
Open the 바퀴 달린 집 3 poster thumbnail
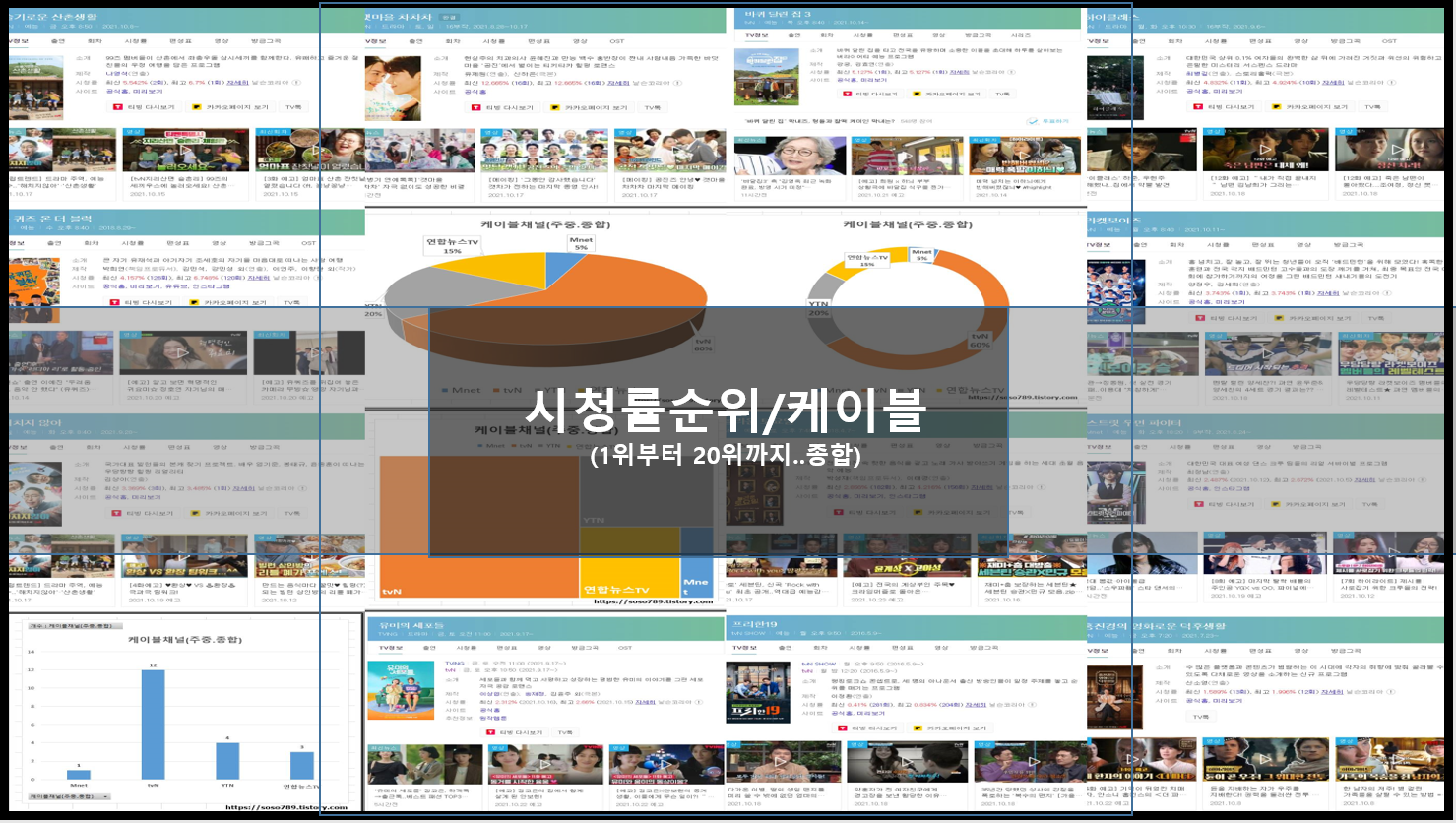click(x=766, y=77)
